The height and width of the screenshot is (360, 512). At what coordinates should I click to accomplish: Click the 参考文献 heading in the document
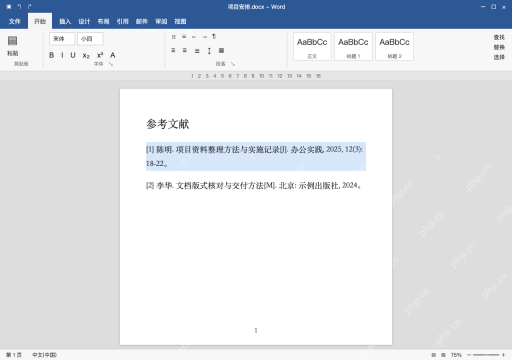coord(168,124)
